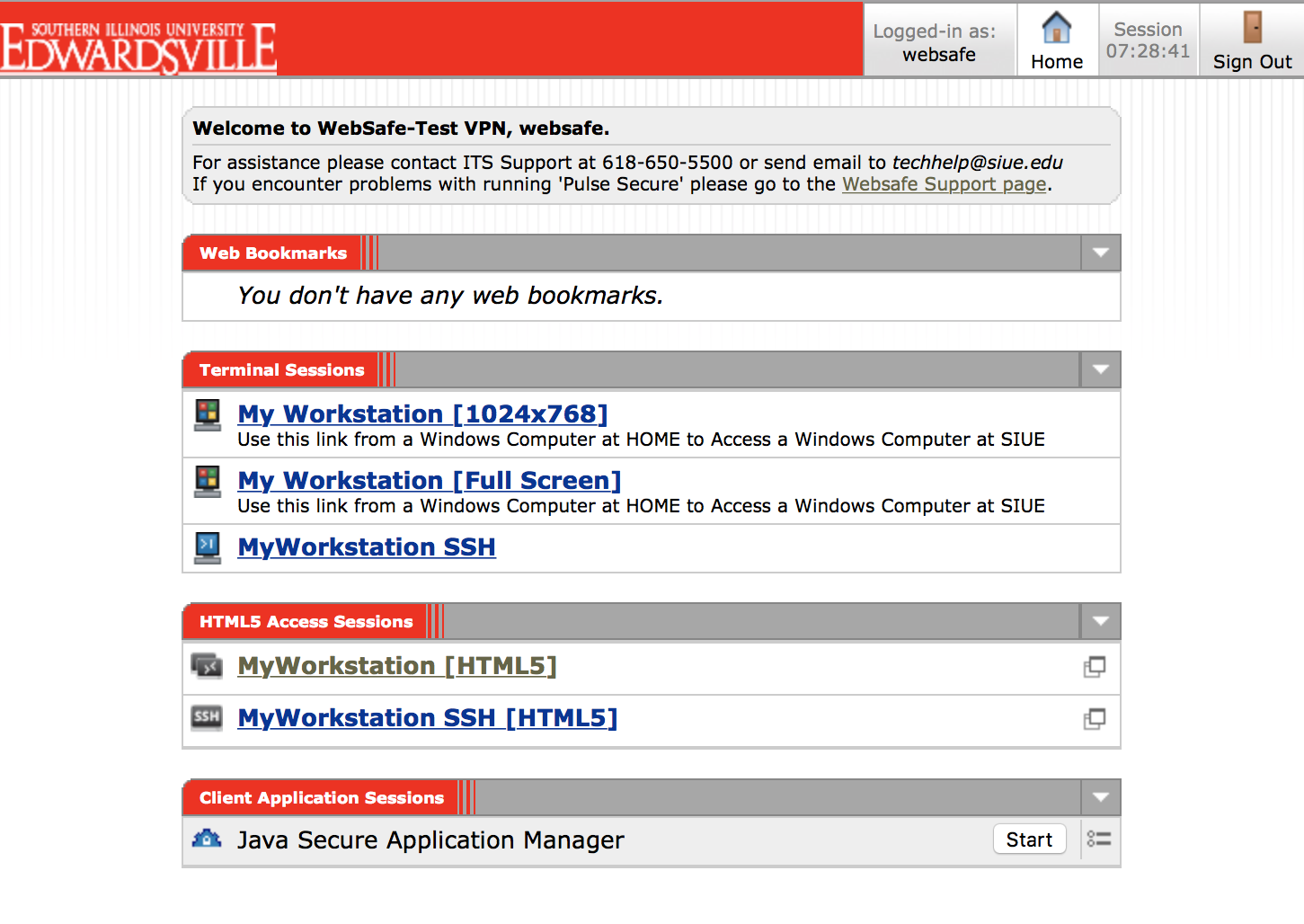Open MyWorkstation [HTML5] in new window icon
This screenshot has height=924, width=1304.
[x=1094, y=667]
